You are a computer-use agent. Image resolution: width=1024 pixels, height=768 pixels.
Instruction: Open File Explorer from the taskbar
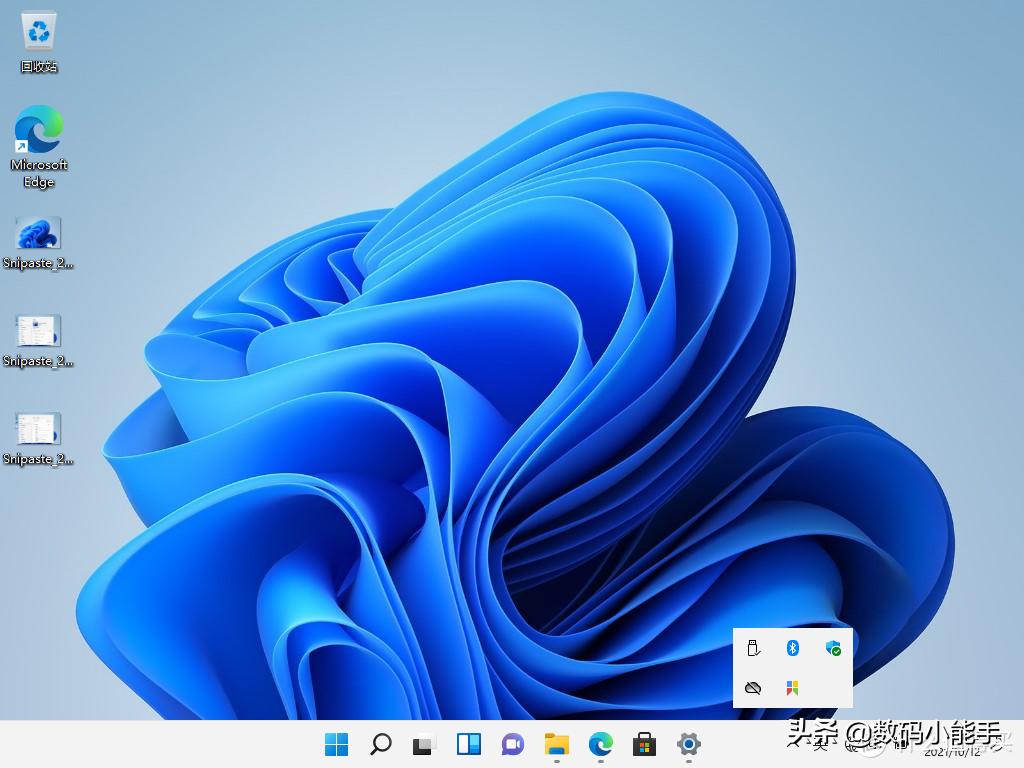556,744
